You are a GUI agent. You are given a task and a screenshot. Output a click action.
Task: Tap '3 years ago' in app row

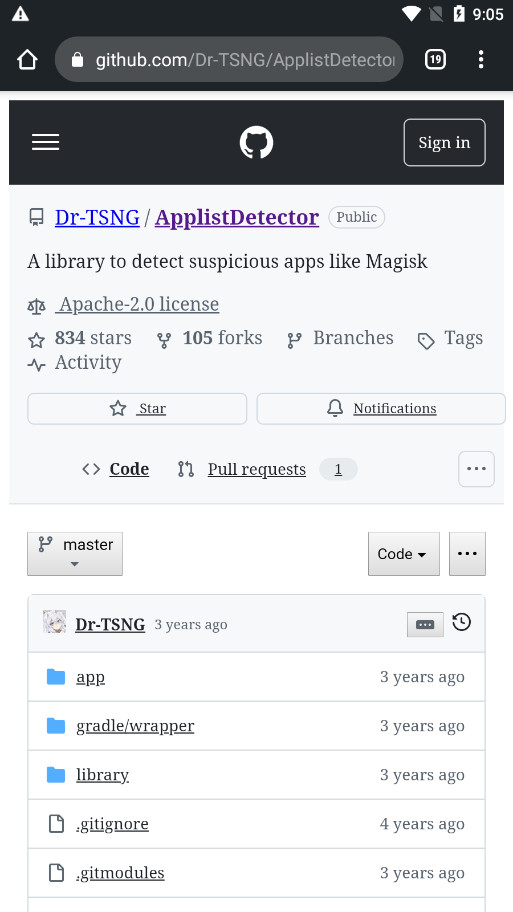[422, 677]
